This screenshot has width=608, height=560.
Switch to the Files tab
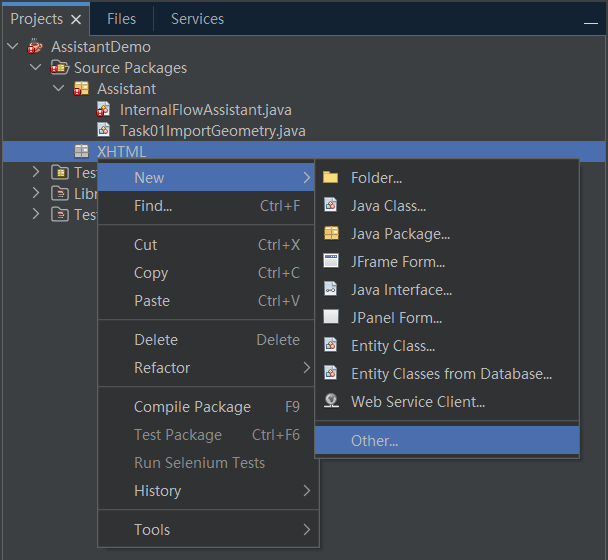coord(121,19)
